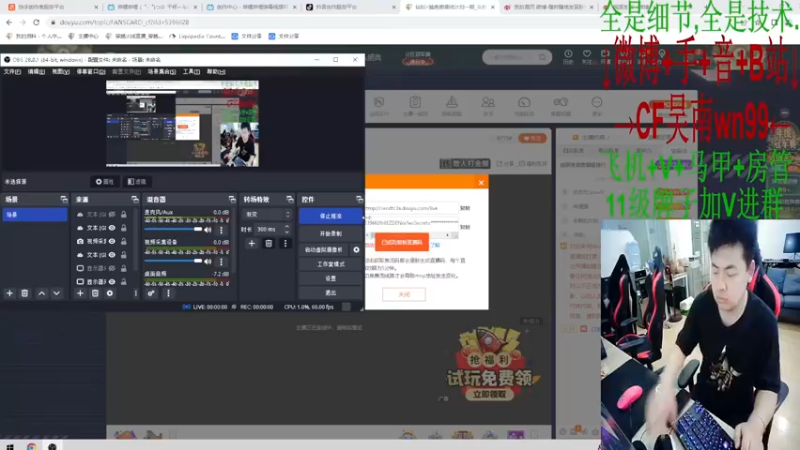The image size is (800, 450).
Task: Mute the 视频采集设备 speaker icon
Action: (x=208, y=261)
